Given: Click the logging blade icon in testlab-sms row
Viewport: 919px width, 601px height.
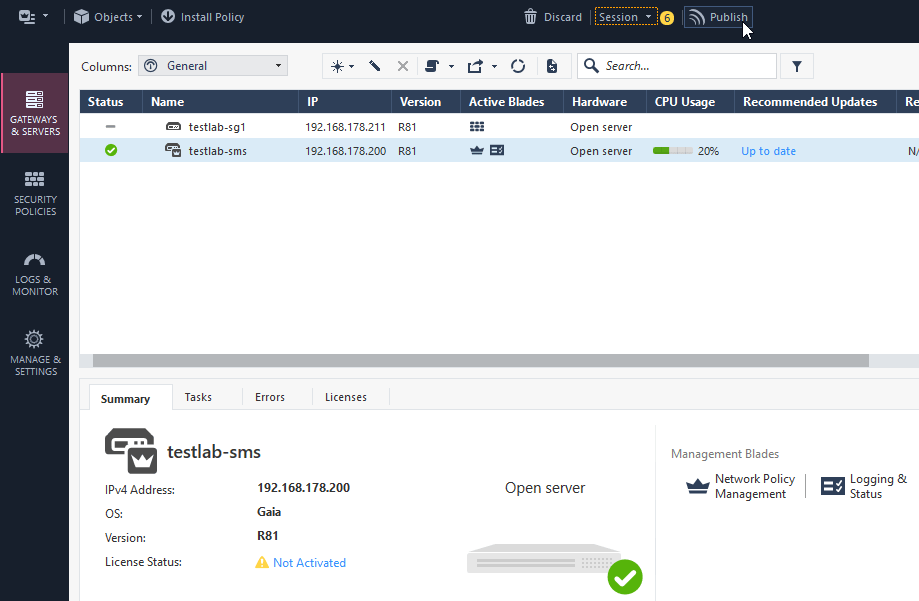Looking at the screenshot, I should [x=497, y=150].
